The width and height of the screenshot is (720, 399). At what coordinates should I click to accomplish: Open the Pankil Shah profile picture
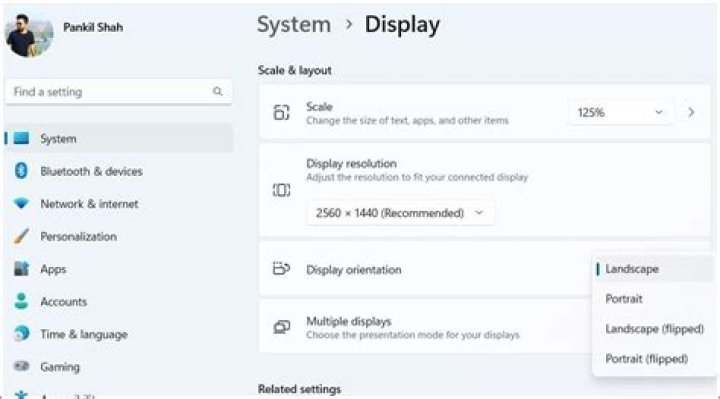click(x=29, y=35)
